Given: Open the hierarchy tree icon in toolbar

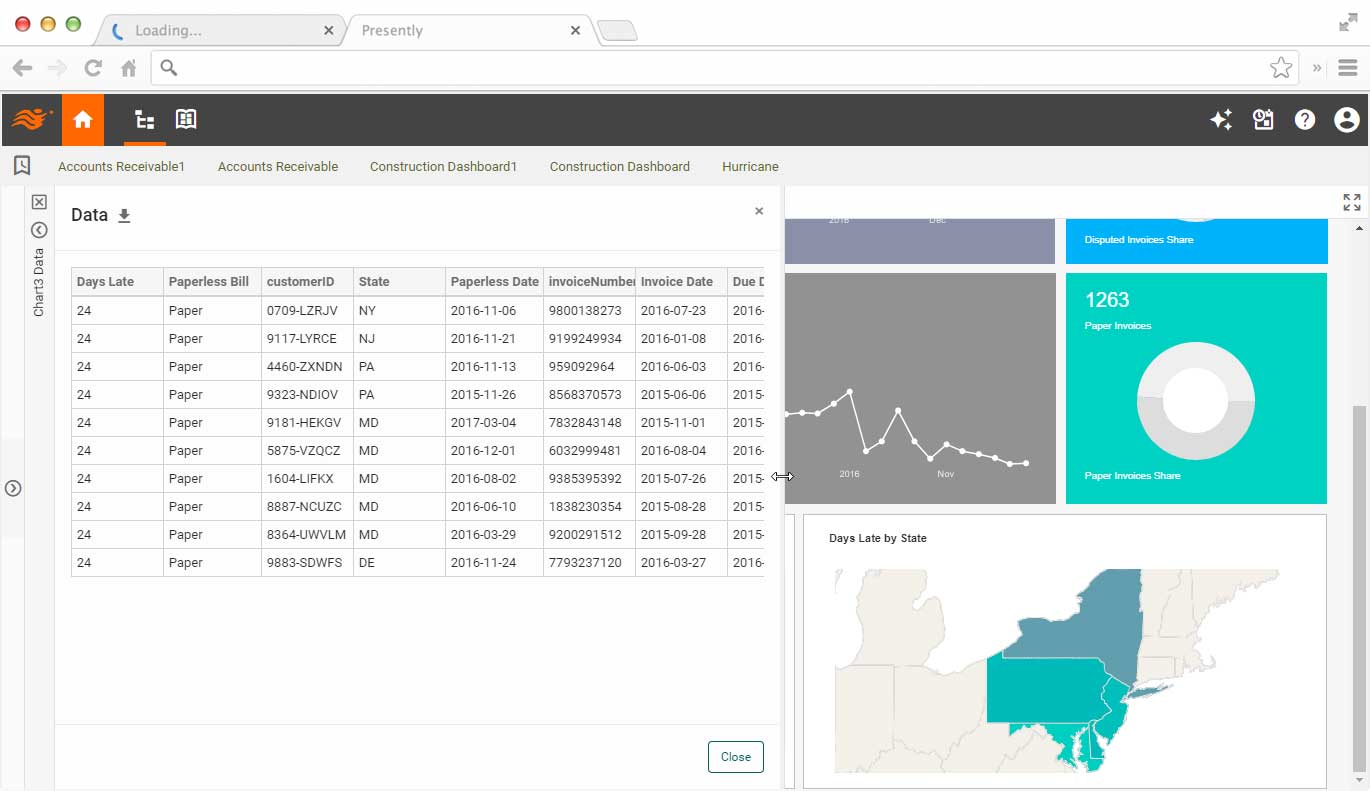Looking at the screenshot, I should click(x=145, y=120).
